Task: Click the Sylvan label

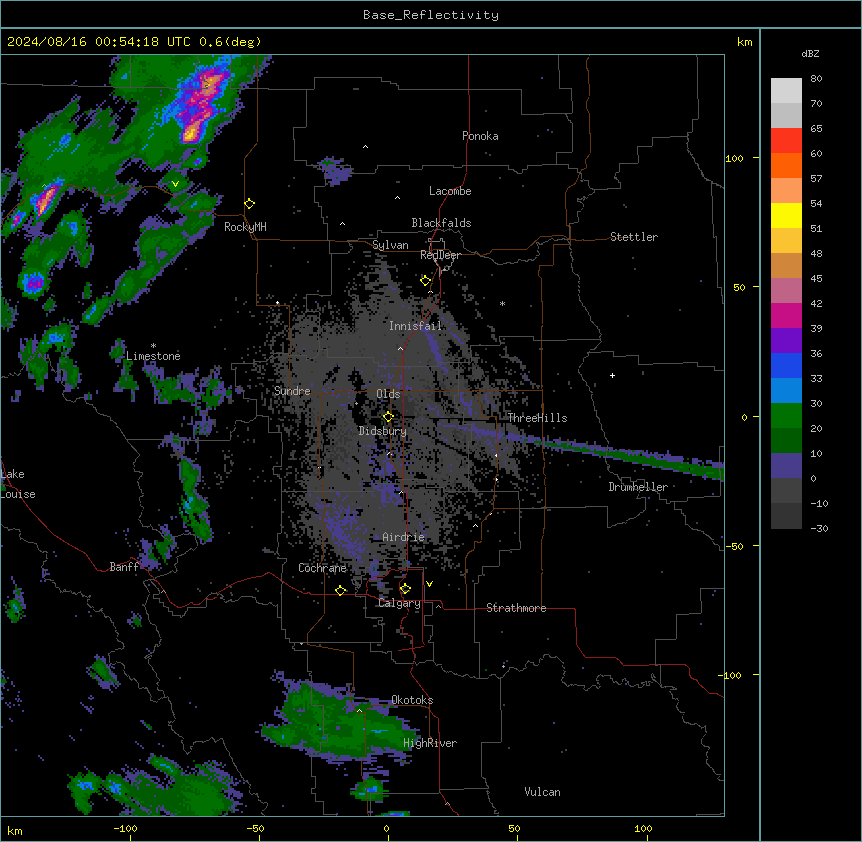Action: pyautogui.click(x=390, y=245)
